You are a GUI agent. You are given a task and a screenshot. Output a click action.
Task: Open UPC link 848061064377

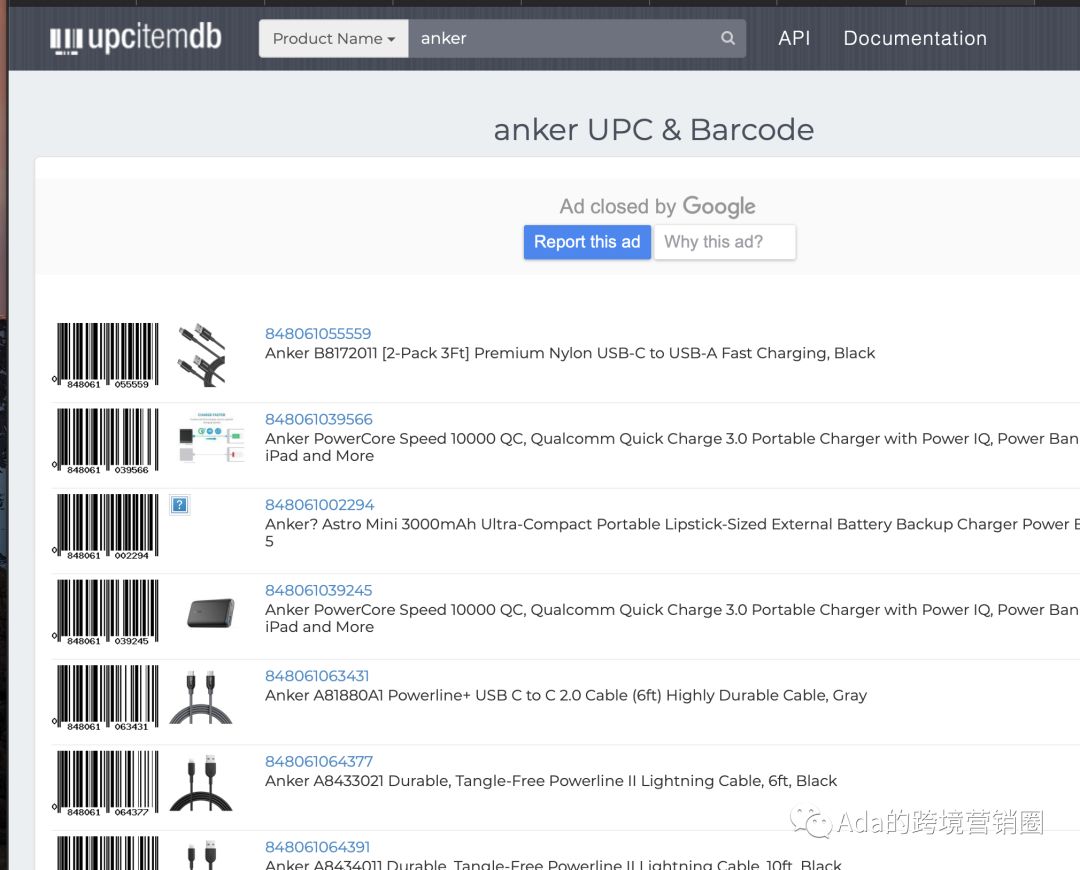coord(318,762)
